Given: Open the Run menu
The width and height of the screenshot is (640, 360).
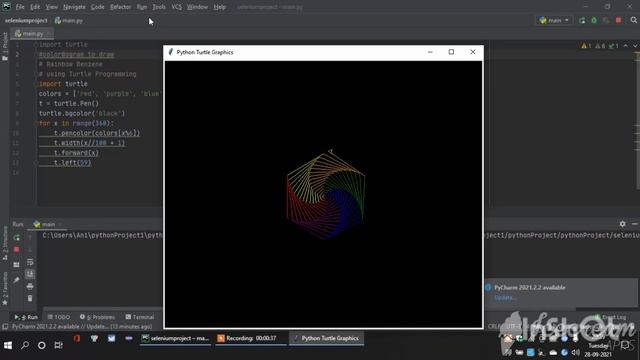Looking at the screenshot, I should (142, 7).
